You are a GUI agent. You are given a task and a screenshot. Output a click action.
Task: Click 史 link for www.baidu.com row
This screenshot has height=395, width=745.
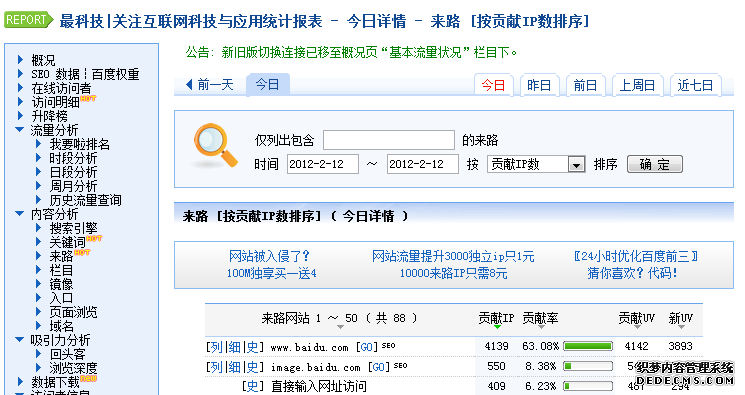pos(252,347)
